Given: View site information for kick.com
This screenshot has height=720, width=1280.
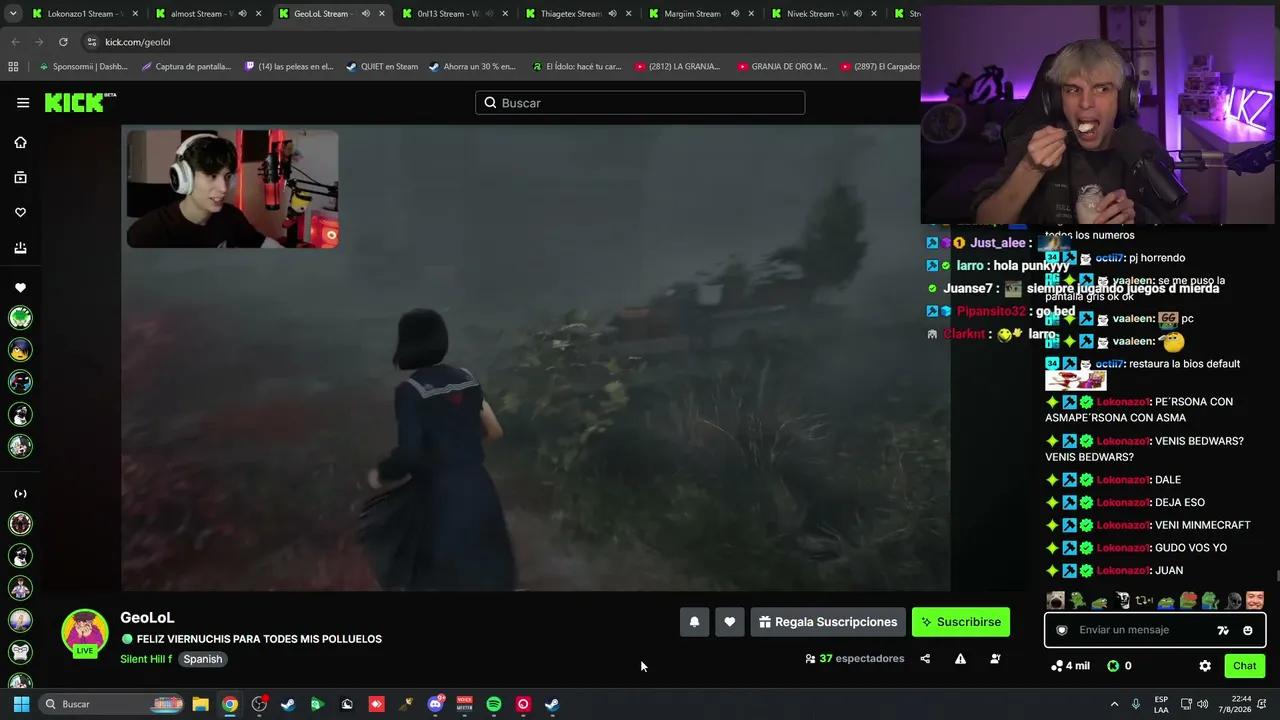Looking at the screenshot, I should [92, 42].
